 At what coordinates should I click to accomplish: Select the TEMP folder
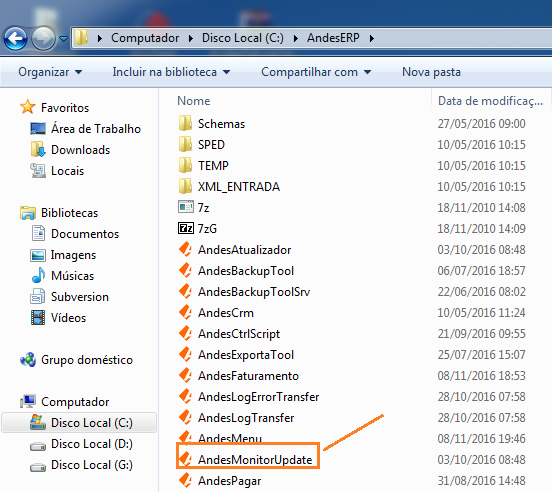click(x=213, y=166)
